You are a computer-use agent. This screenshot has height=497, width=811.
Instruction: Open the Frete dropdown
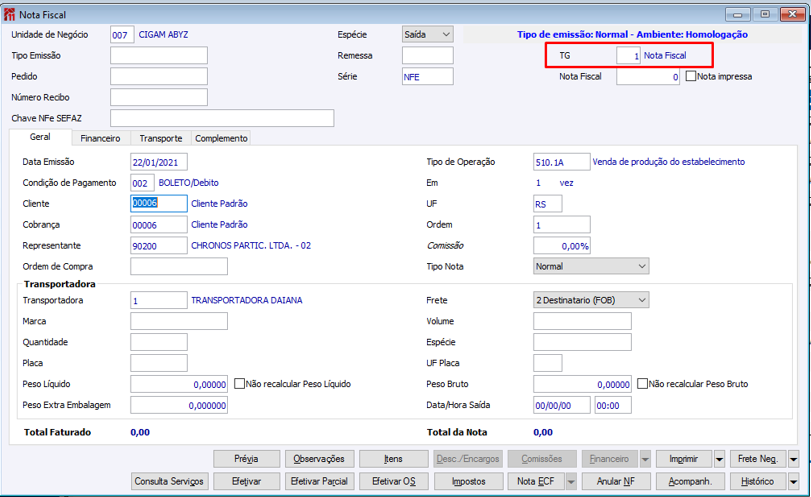[x=591, y=300]
